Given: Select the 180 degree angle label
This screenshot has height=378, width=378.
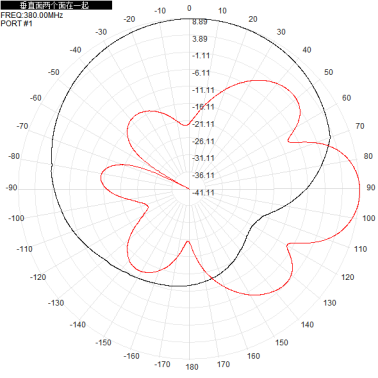Looking at the screenshot, I should [x=192, y=367].
